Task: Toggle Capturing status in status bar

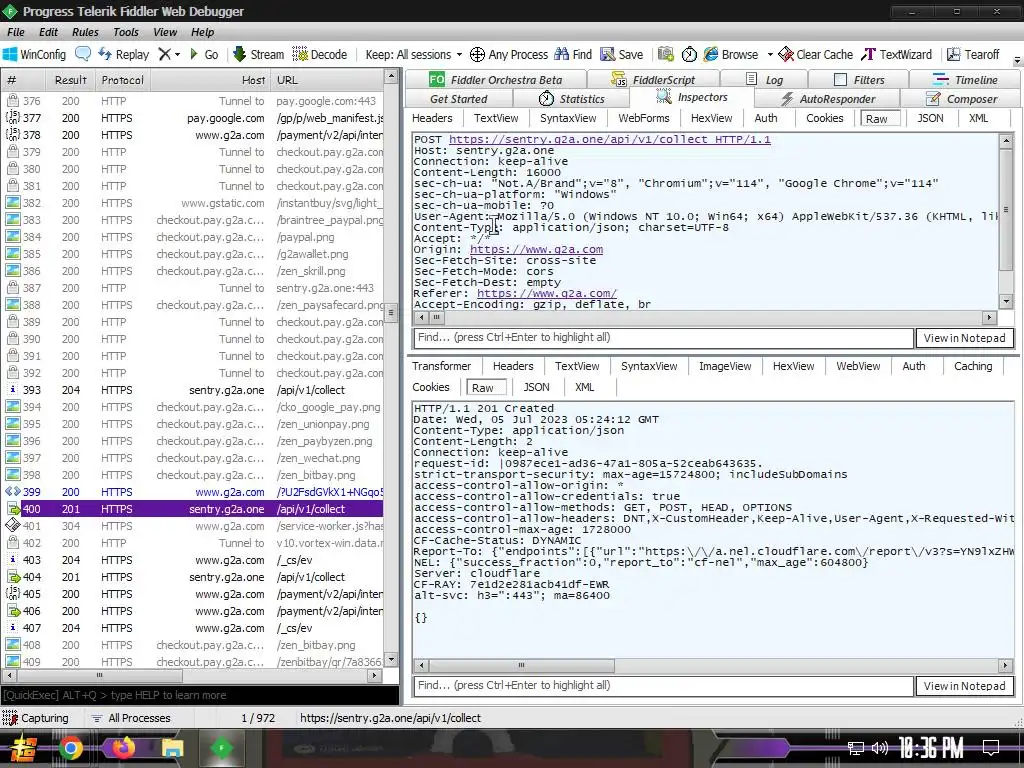Action: [x=36, y=718]
